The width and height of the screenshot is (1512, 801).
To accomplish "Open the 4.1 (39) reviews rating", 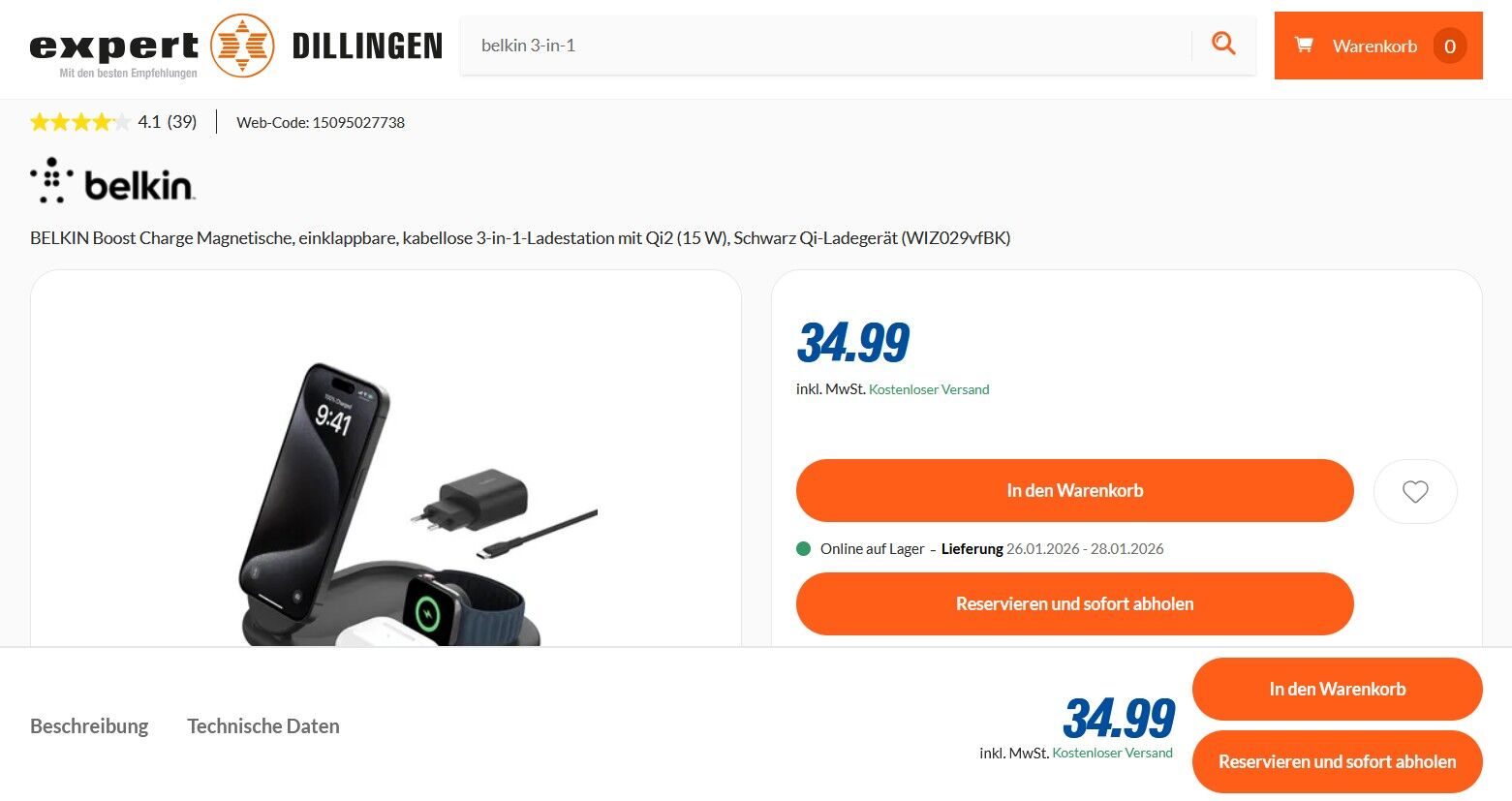I will coord(168,122).
